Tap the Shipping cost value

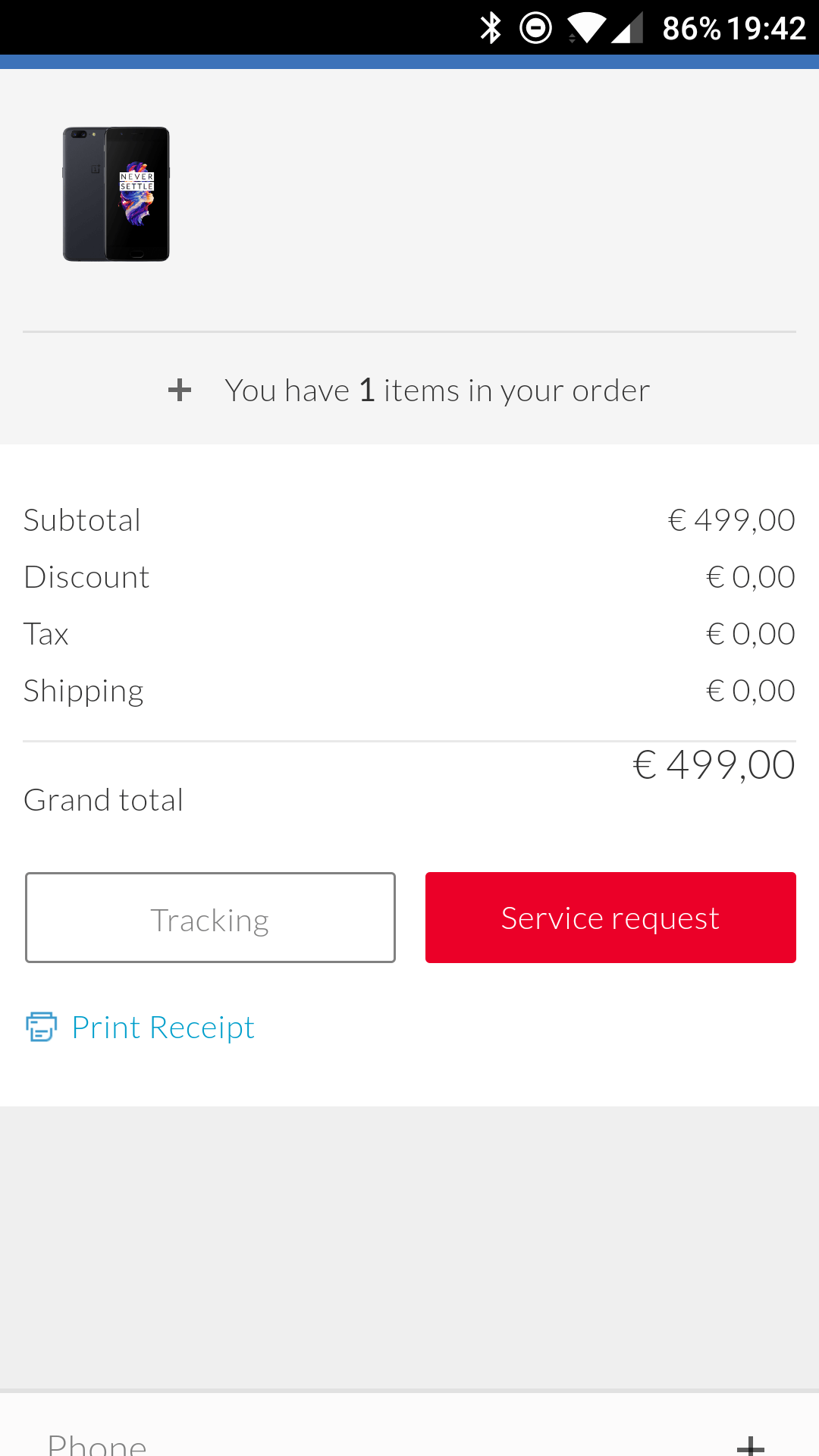click(750, 691)
